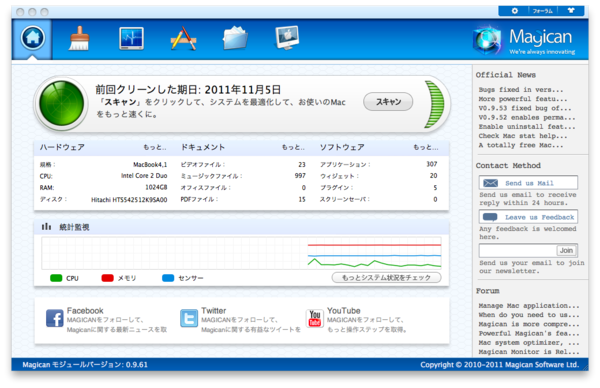Image resolution: width=600 pixels, height=388 pixels.
Task: Click the スキャン button
Action: 388,102
